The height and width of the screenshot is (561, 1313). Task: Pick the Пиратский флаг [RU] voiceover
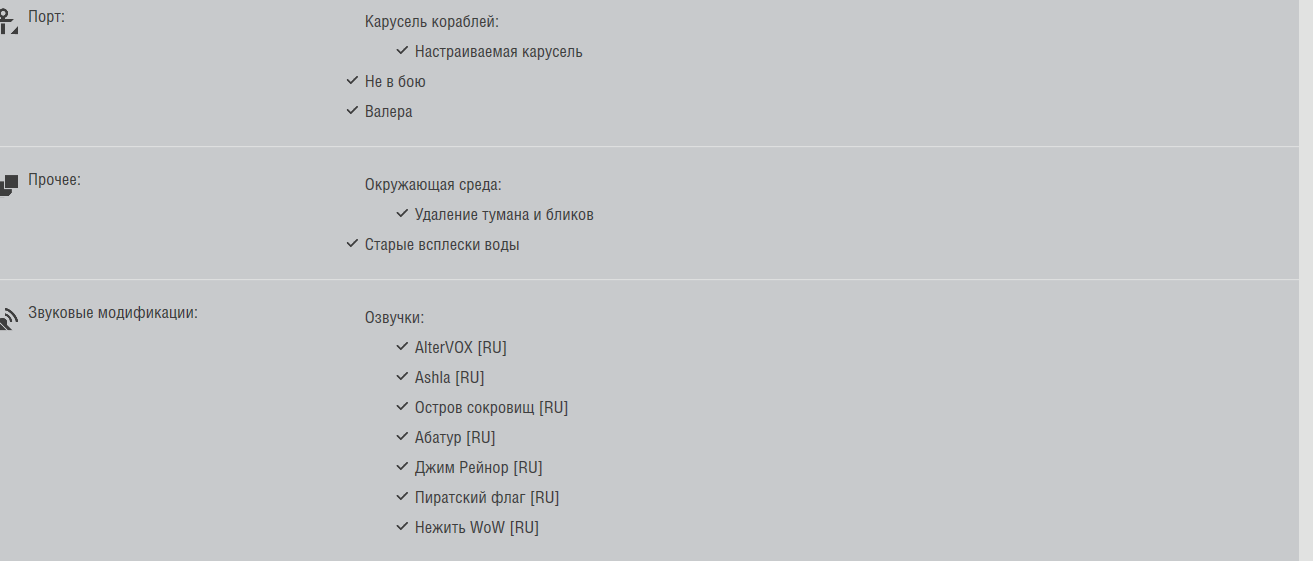[x=486, y=497]
